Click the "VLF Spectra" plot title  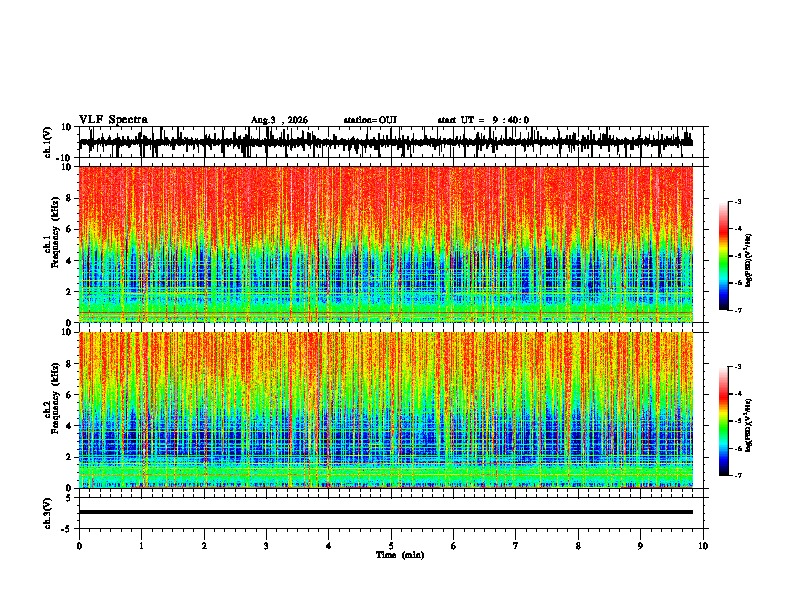(113, 120)
